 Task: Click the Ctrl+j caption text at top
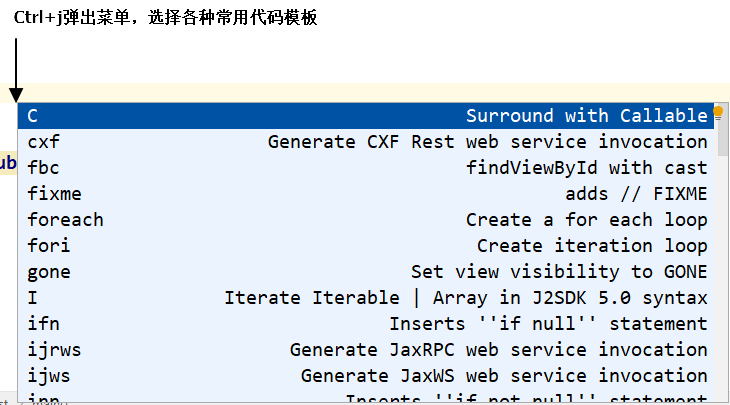coord(165,18)
